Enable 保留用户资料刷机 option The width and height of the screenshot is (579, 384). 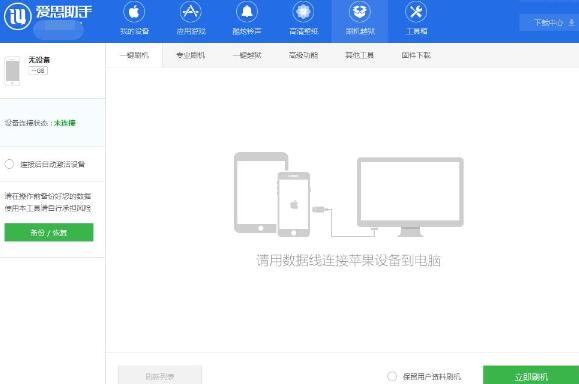point(392,376)
